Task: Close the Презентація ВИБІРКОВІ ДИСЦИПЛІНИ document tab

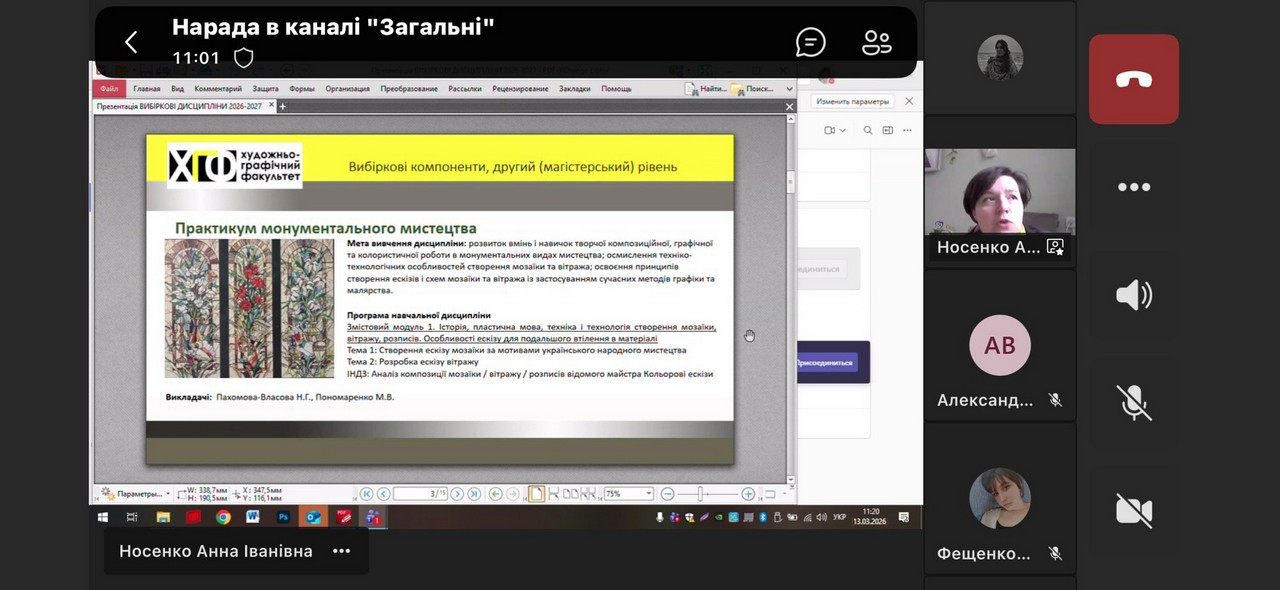Action: (270, 106)
